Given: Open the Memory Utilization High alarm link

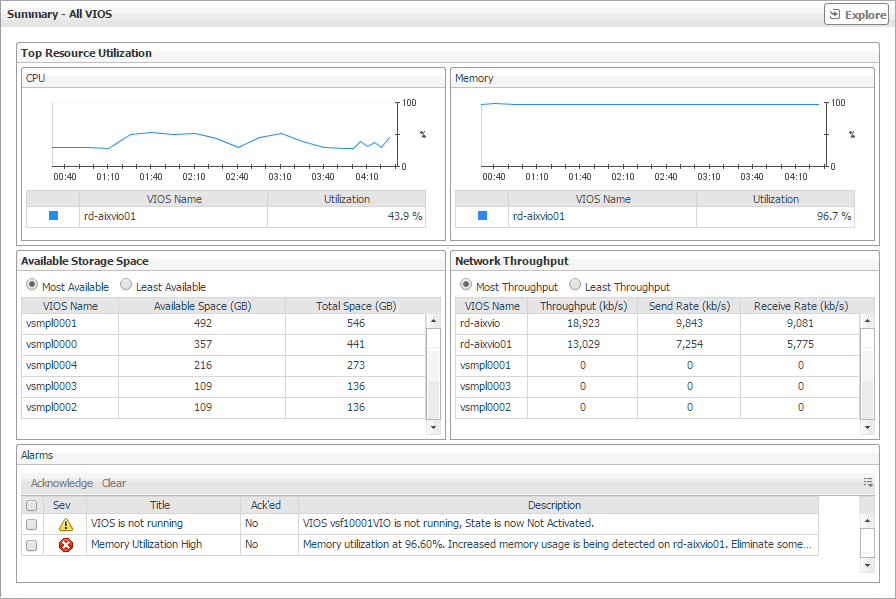Looking at the screenshot, I should (x=146, y=545).
